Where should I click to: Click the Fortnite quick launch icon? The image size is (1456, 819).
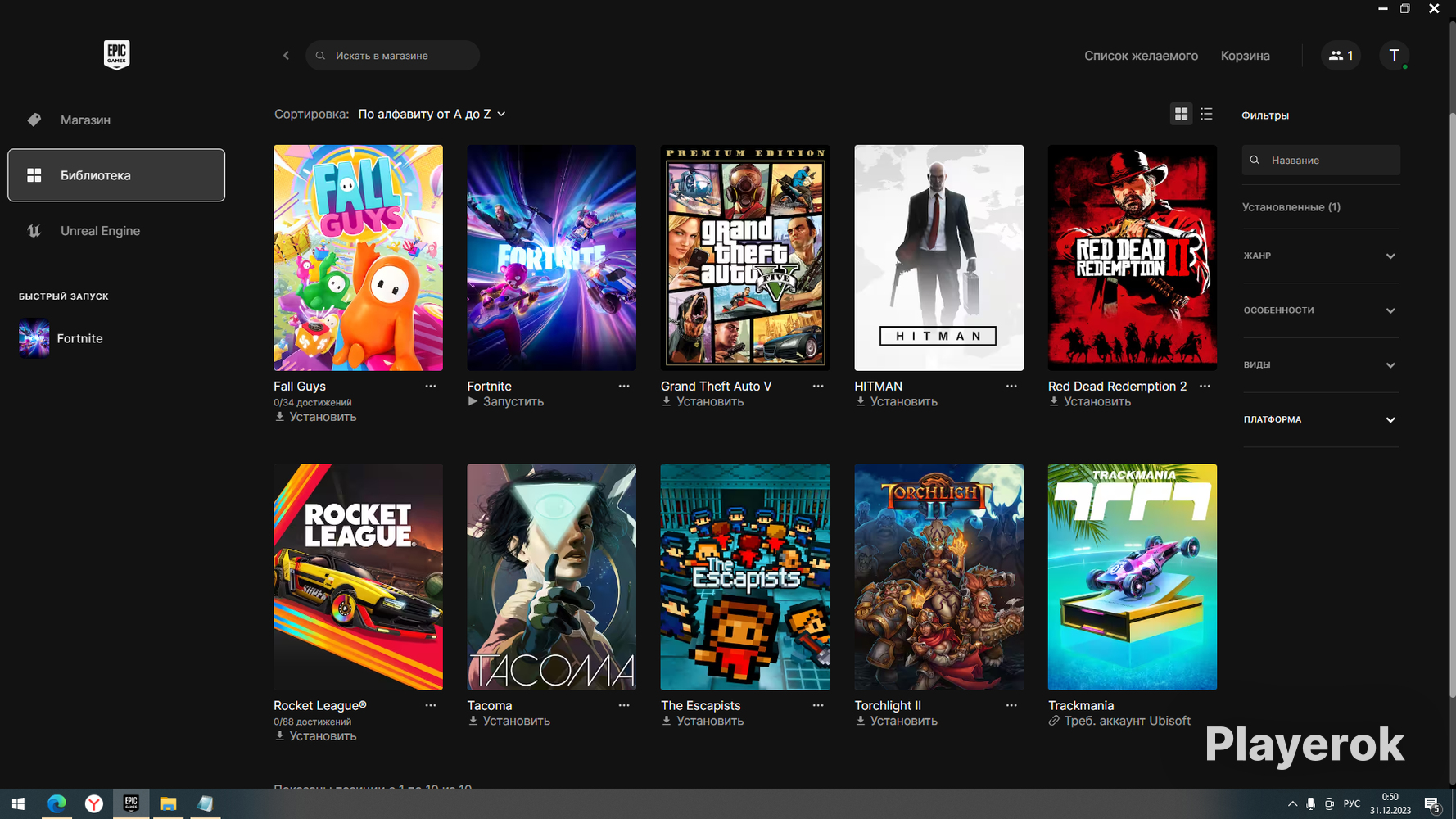(34, 338)
